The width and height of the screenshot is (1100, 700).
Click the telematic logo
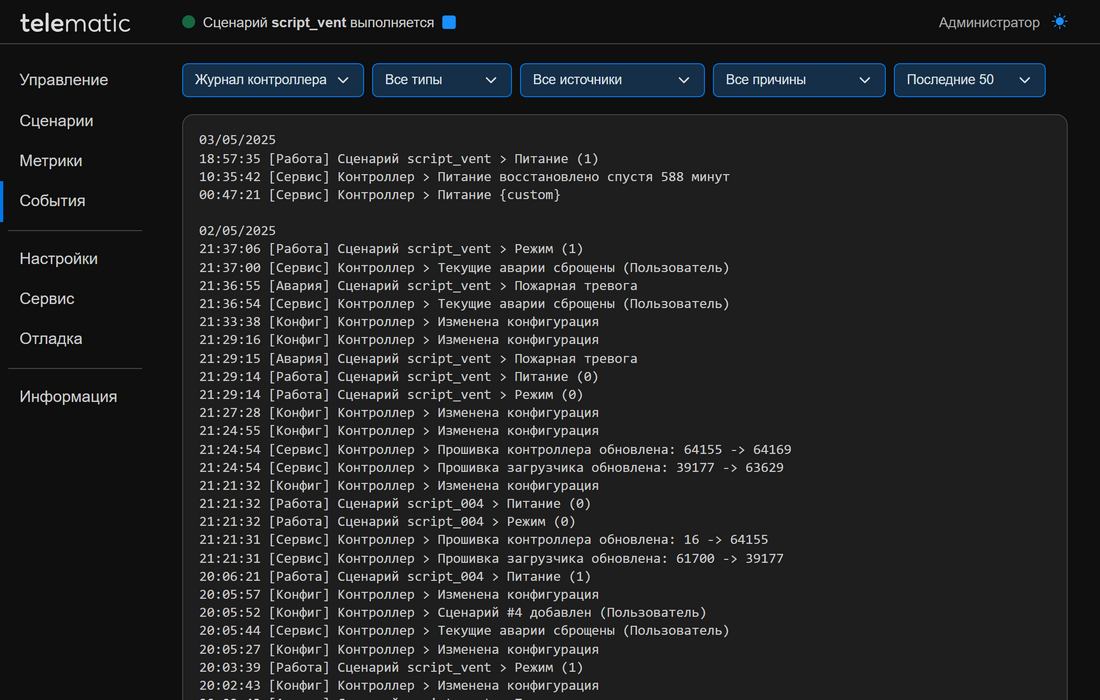(75, 23)
